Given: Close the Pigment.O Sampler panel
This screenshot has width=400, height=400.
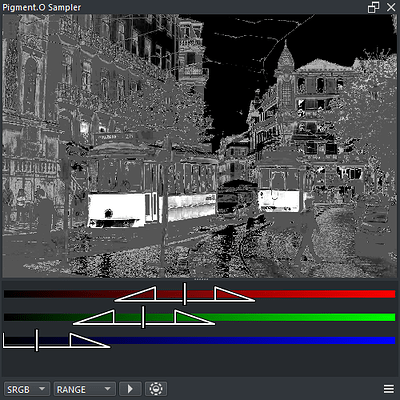Looking at the screenshot, I should 391,7.
